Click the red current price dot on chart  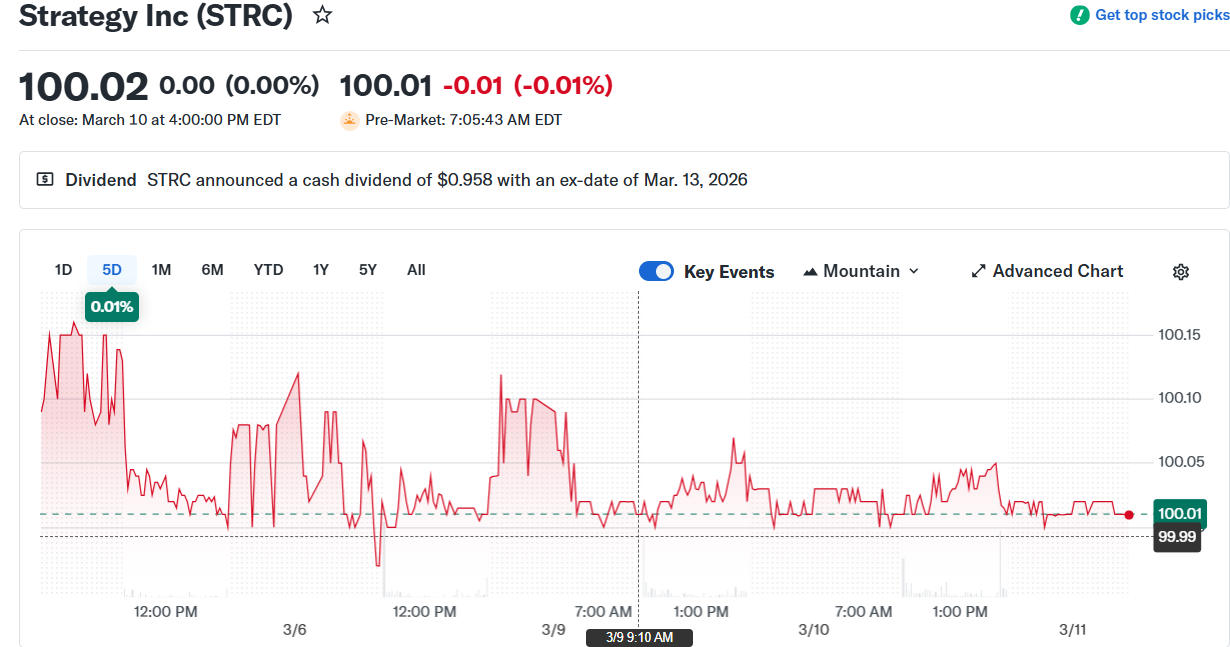tap(1129, 515)
